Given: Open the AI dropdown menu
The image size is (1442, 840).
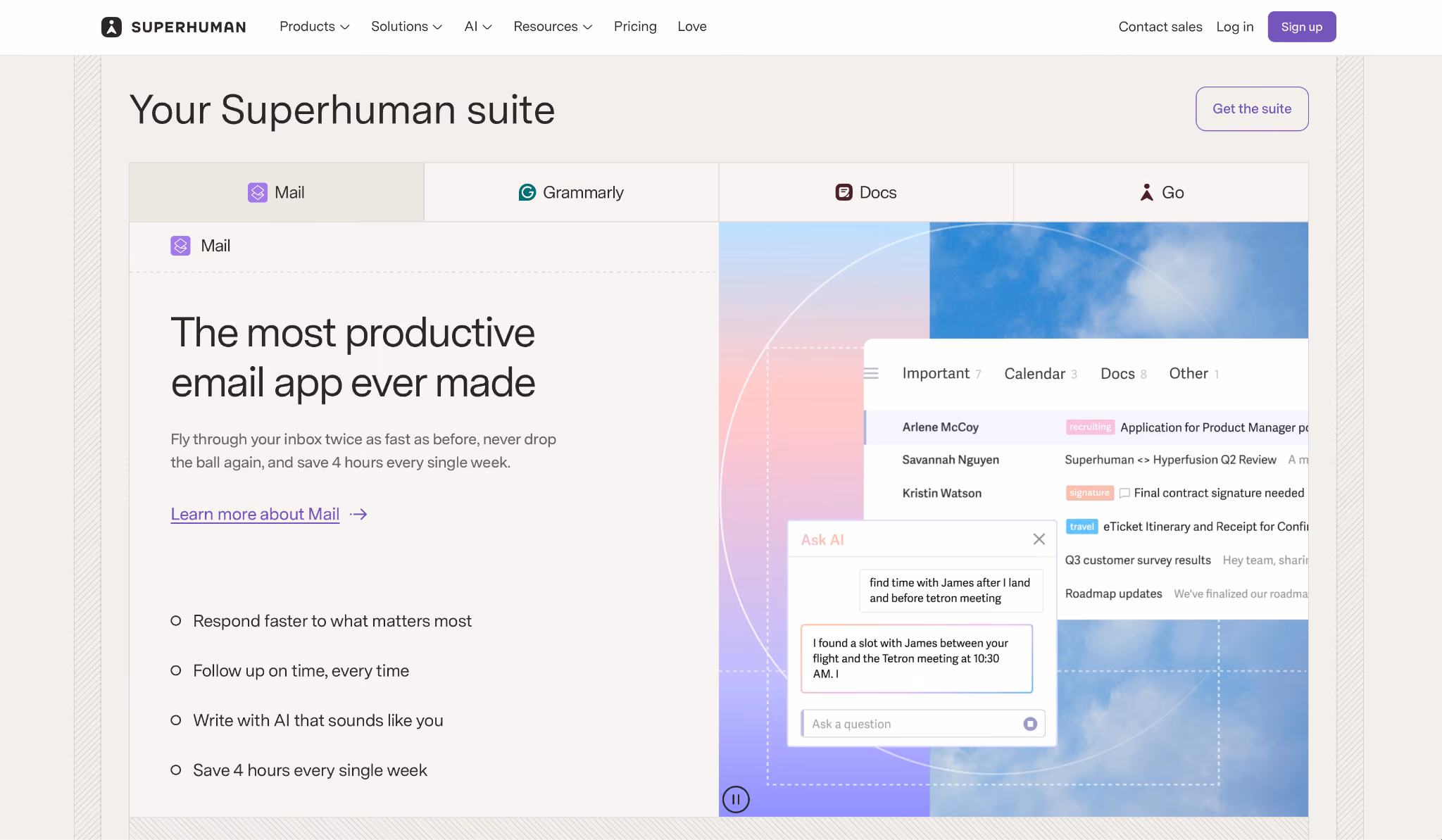Looking at the screenshot, I should click(x=478, y=27).
